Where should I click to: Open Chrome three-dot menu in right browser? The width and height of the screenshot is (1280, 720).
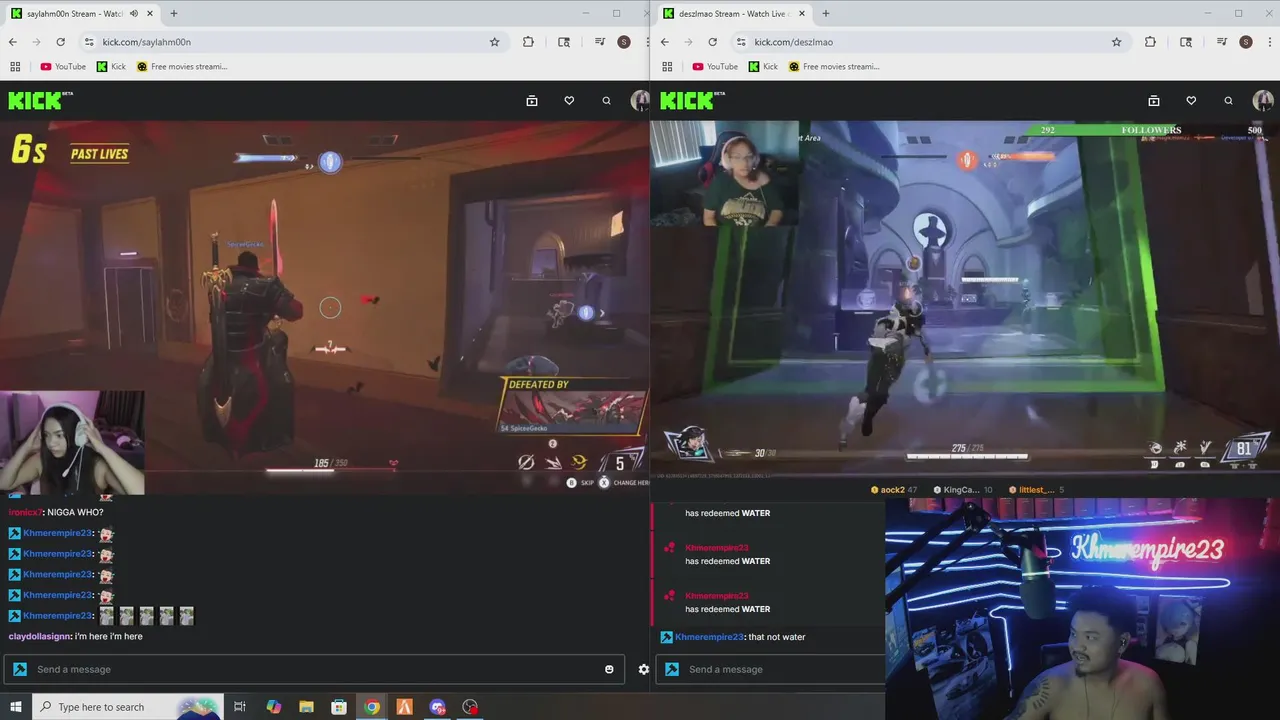(1269, 42)
